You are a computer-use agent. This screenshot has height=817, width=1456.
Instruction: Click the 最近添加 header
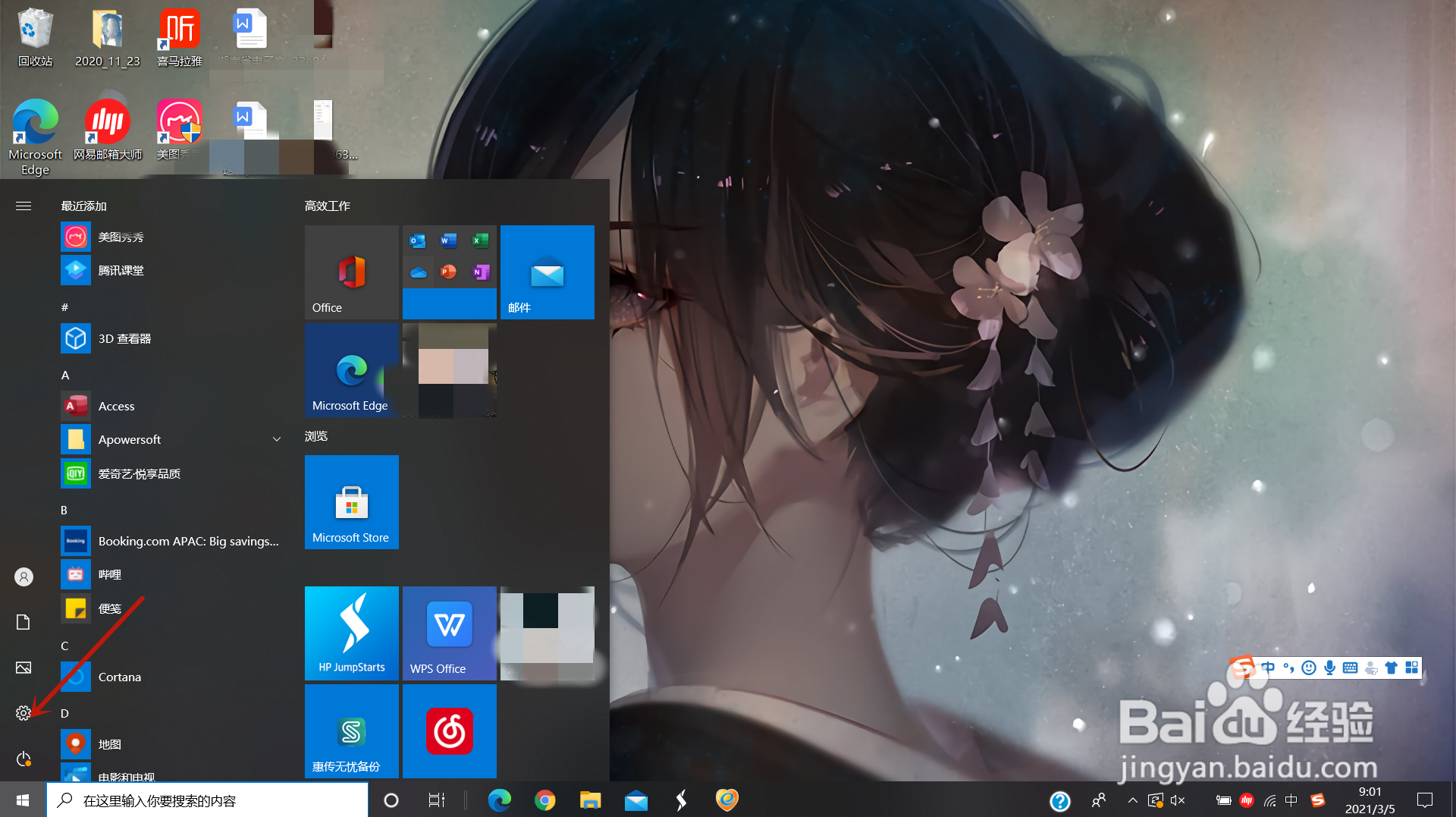pyautogui.click(x=83, y=206)
